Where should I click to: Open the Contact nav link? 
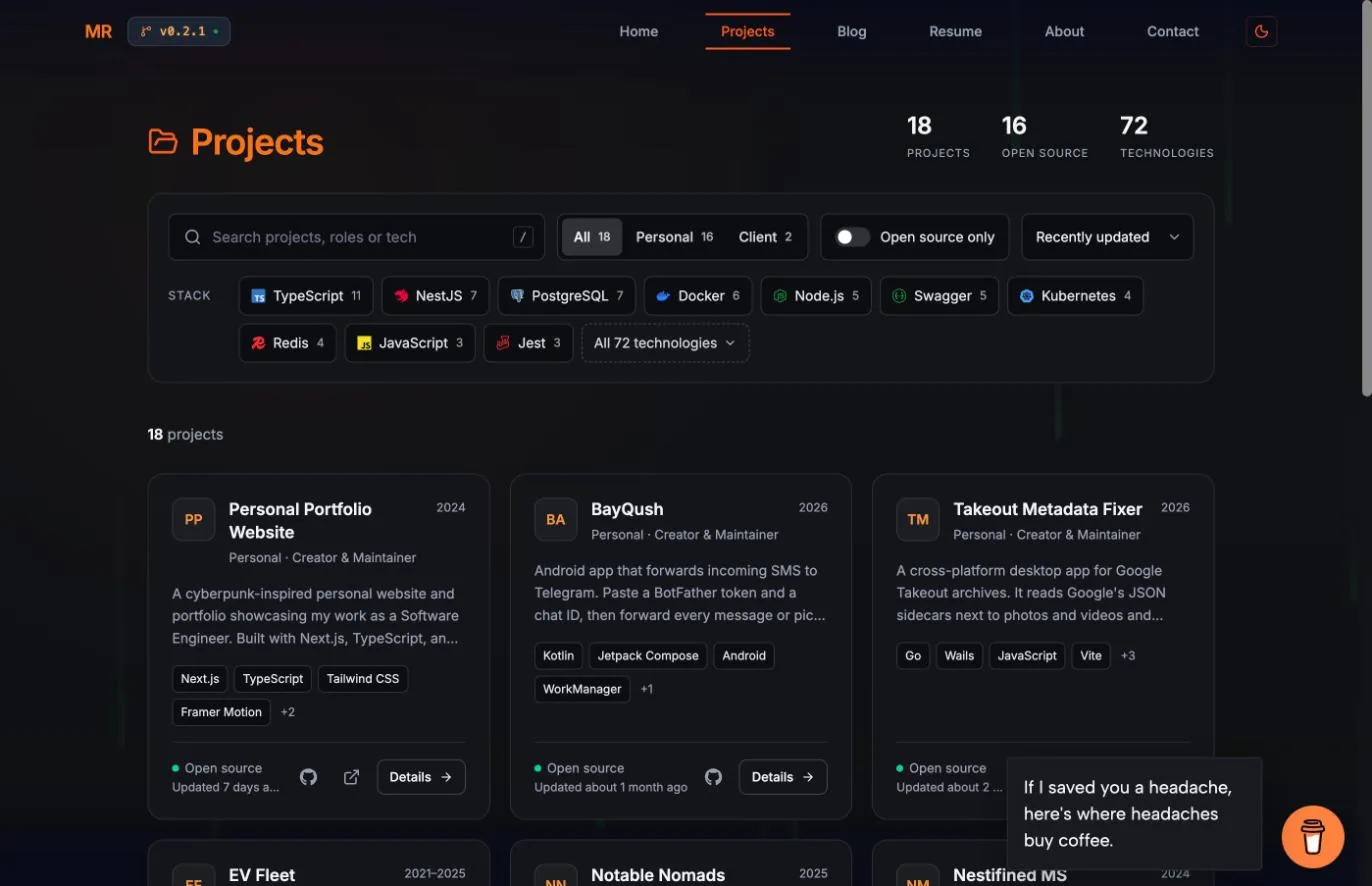click(1173, 31)
